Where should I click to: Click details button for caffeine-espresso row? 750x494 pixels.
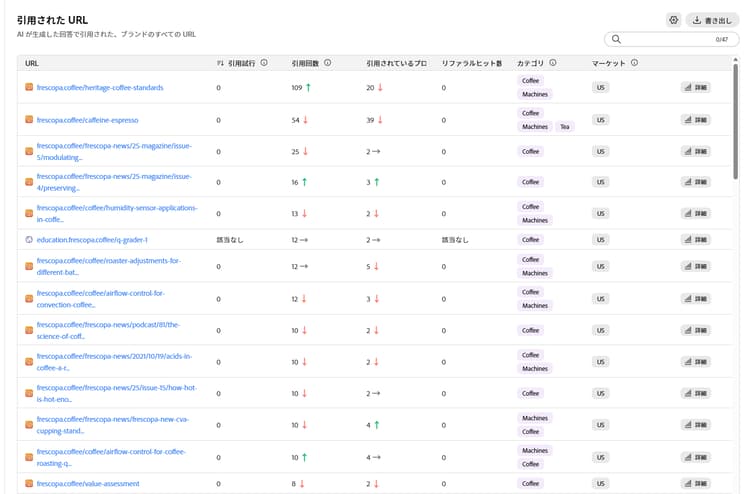[695, 120]
